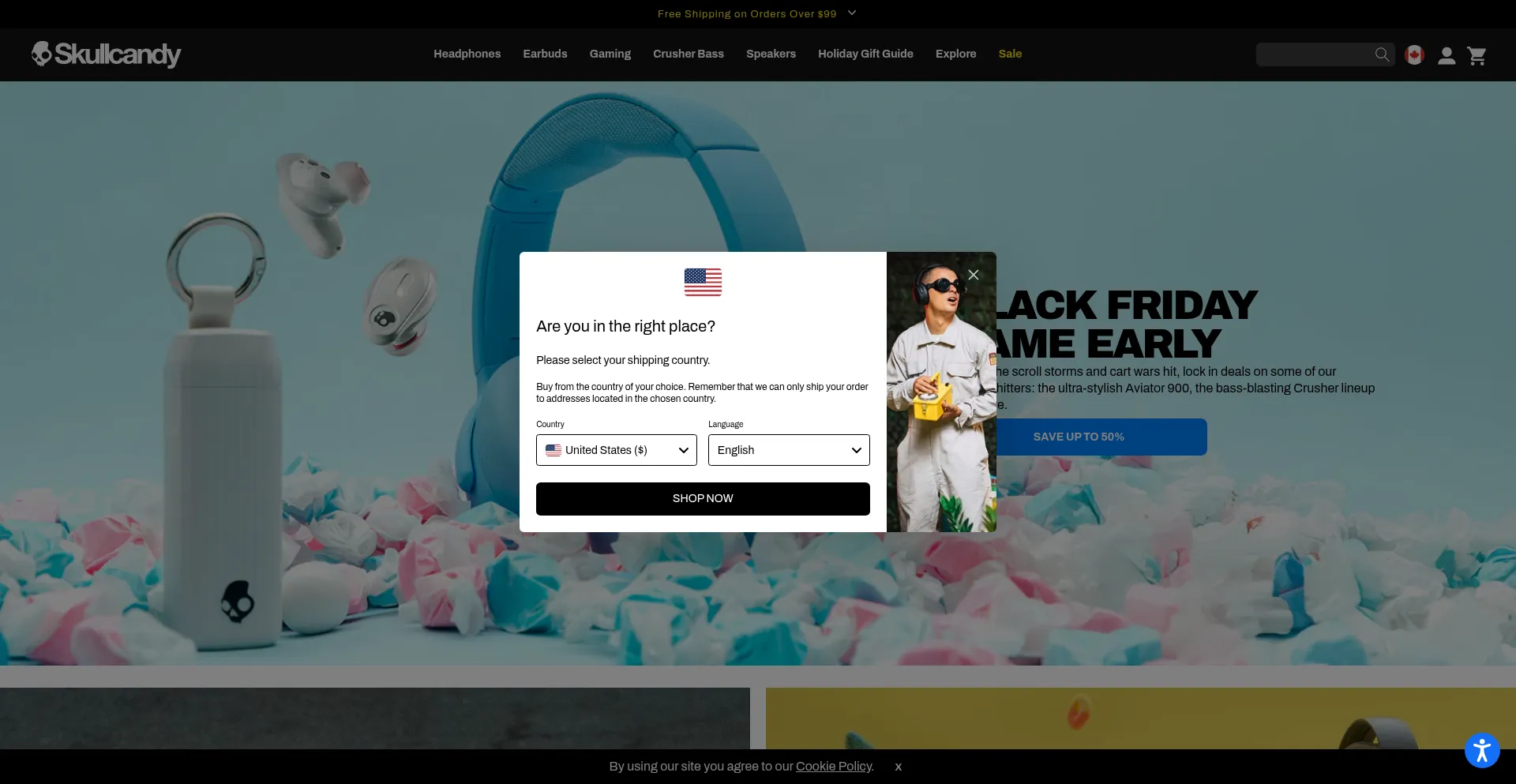Click the search magnifier icon
Viewport: 1516px width, 784px height.
pos(1382,54)
